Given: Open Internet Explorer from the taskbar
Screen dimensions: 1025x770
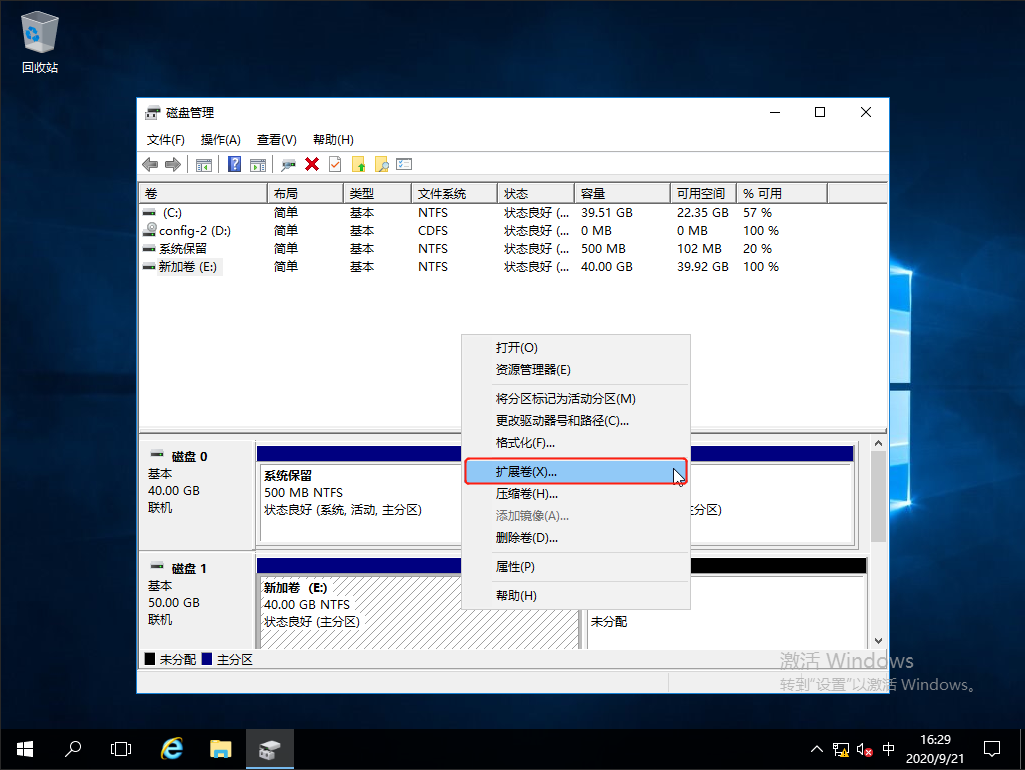Looking at the screenshot, I should pos(172,748).
